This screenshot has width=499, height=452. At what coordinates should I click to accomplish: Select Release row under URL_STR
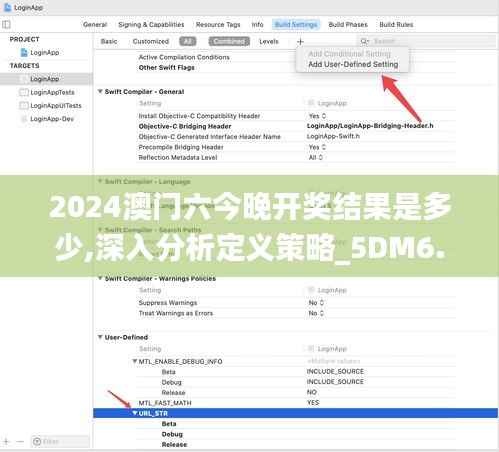(174, 445)
